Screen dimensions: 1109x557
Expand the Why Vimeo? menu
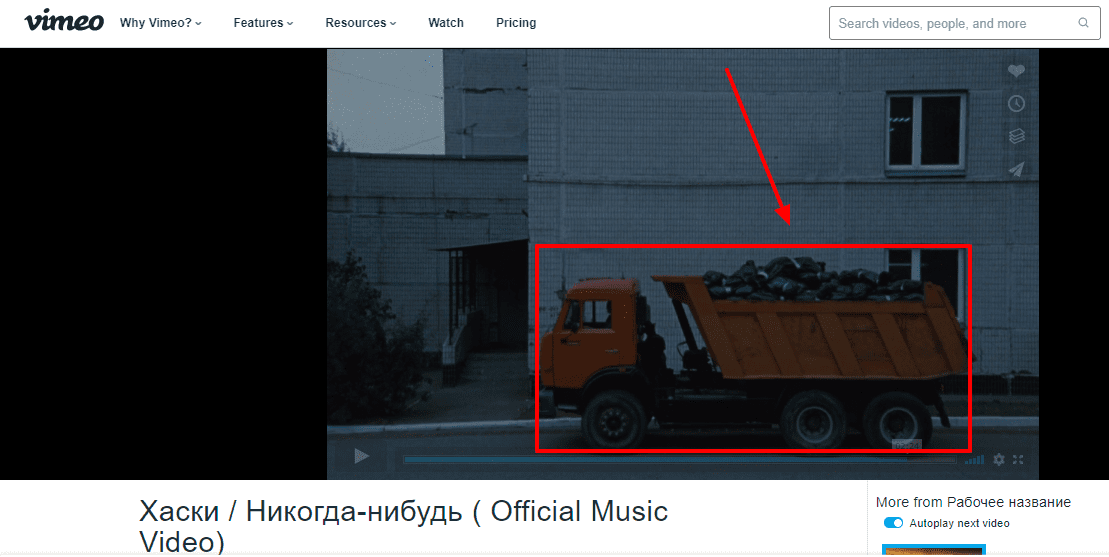(161, 23)
